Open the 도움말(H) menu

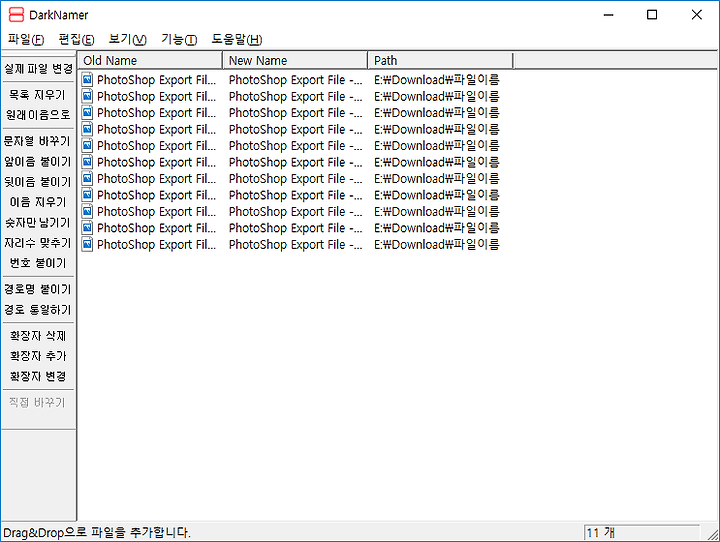[236, 40]
